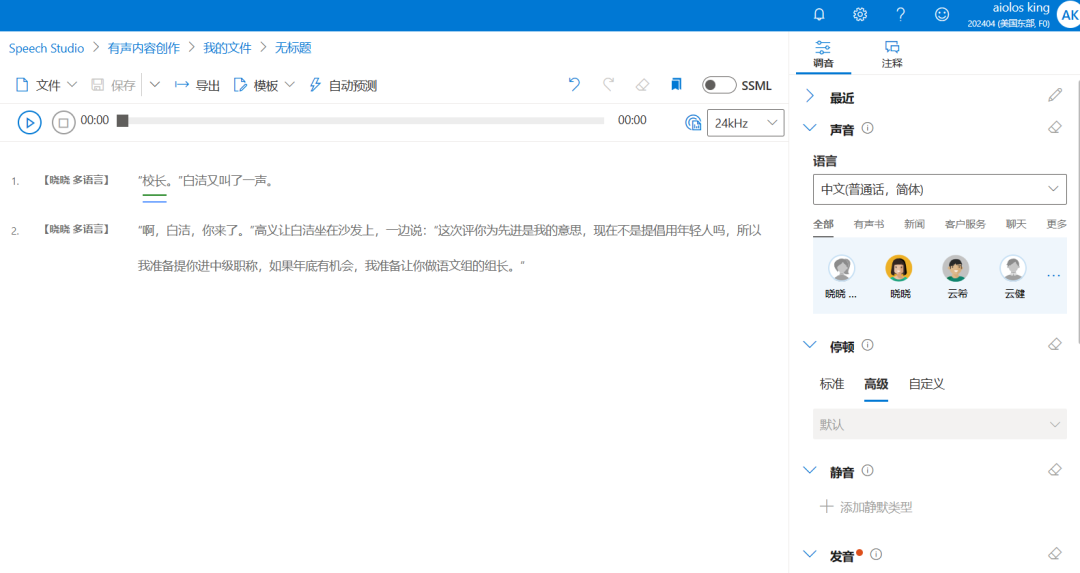Select the 有声书 voice category tab
The width and height of the screenshot is (1080, 573).
coord(869,225)
